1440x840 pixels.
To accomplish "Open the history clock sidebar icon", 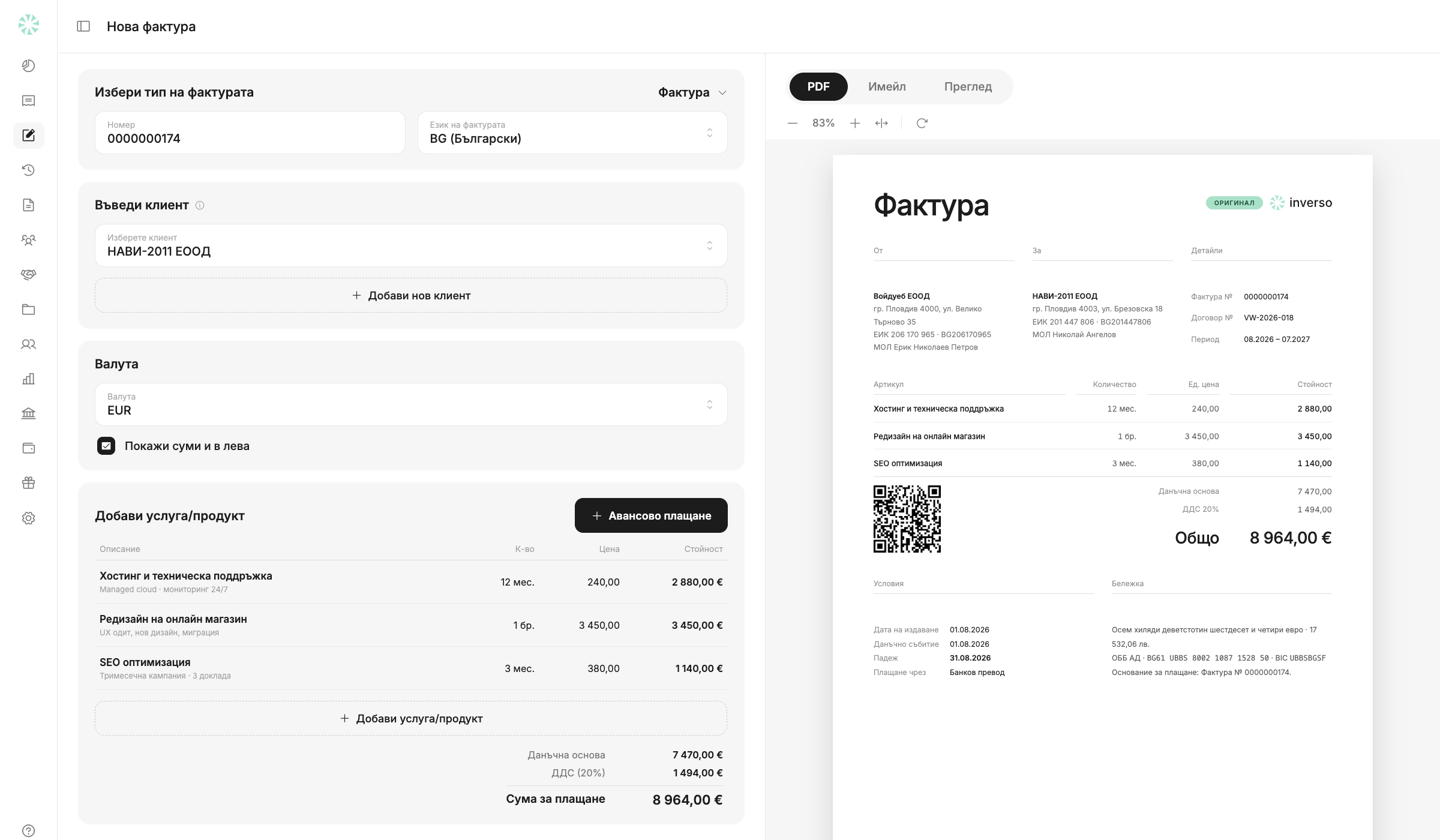I will [28, 170].
